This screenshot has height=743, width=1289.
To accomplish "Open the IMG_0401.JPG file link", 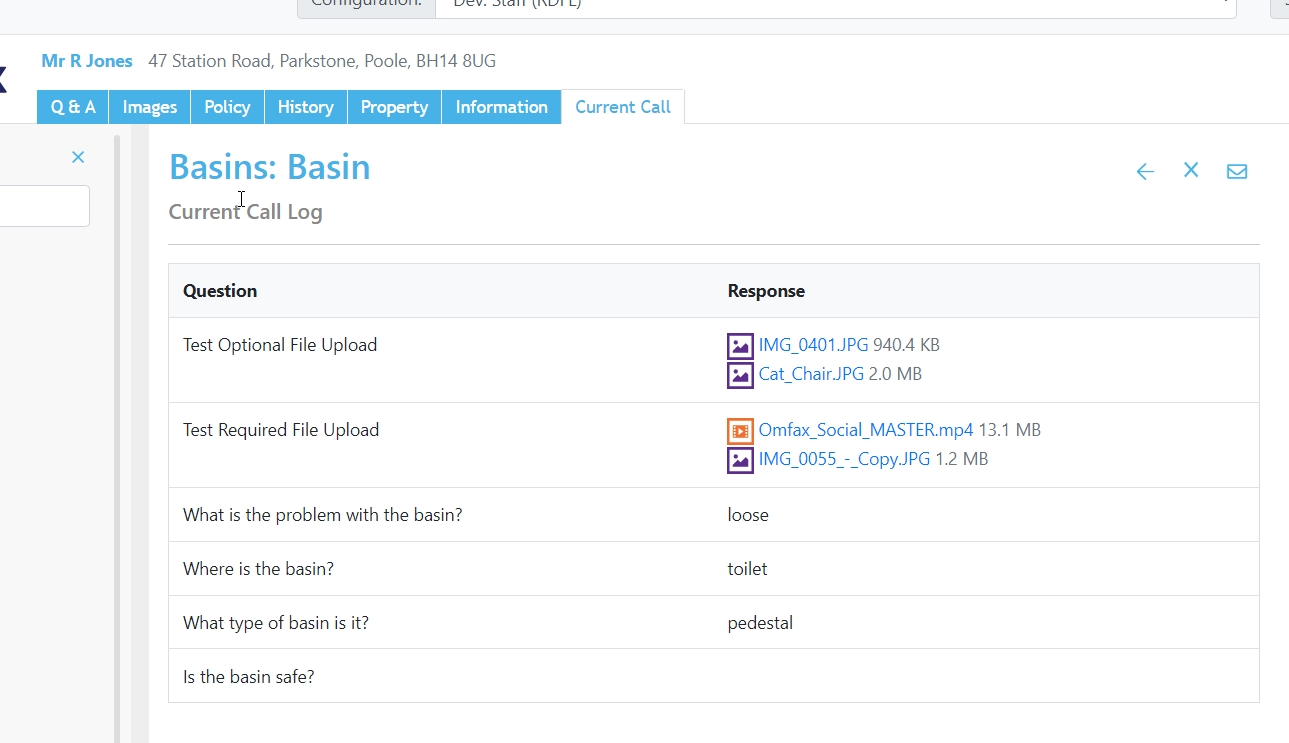I will 813,345.
